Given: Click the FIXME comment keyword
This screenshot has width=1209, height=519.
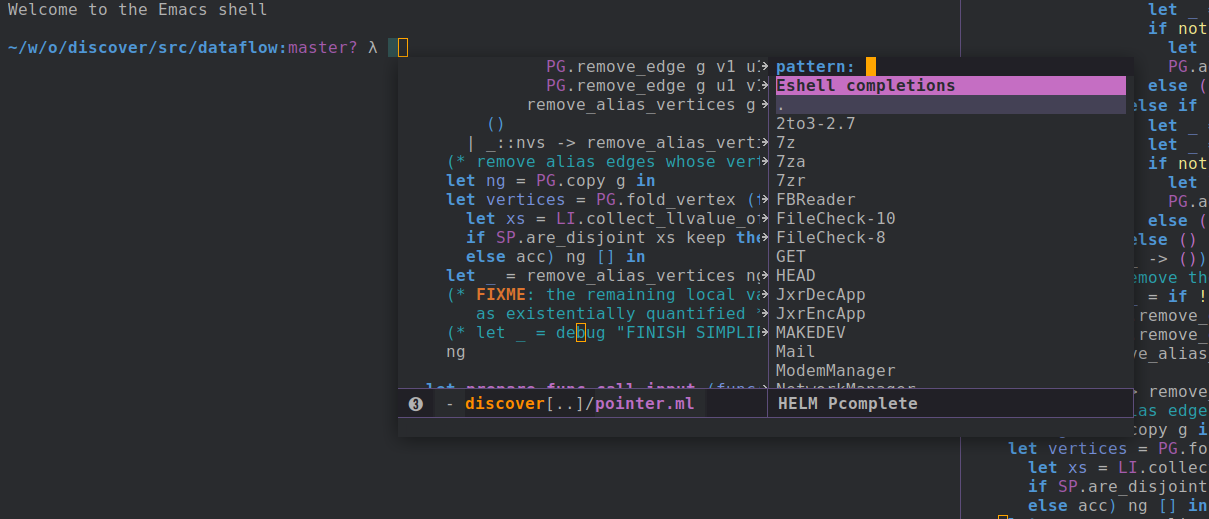Looking at the screenshot, I should click(501, 295).
